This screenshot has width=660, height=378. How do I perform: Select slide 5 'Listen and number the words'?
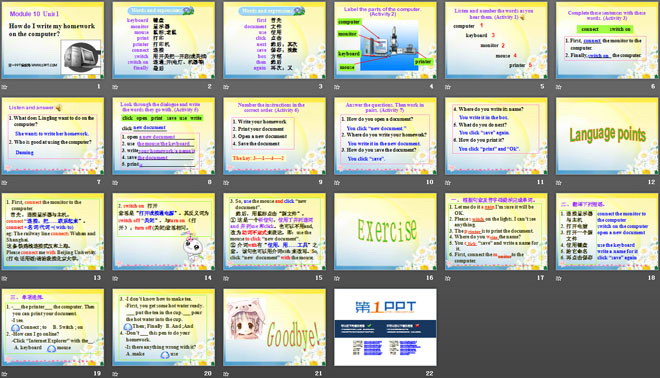[496, 40]
